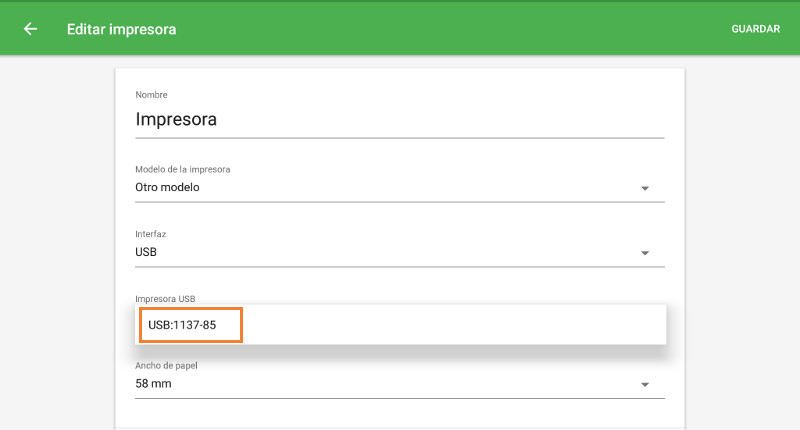Expand the Ancho de papel arrow
This screenshot has height=430, width=800.
(645, 384)
